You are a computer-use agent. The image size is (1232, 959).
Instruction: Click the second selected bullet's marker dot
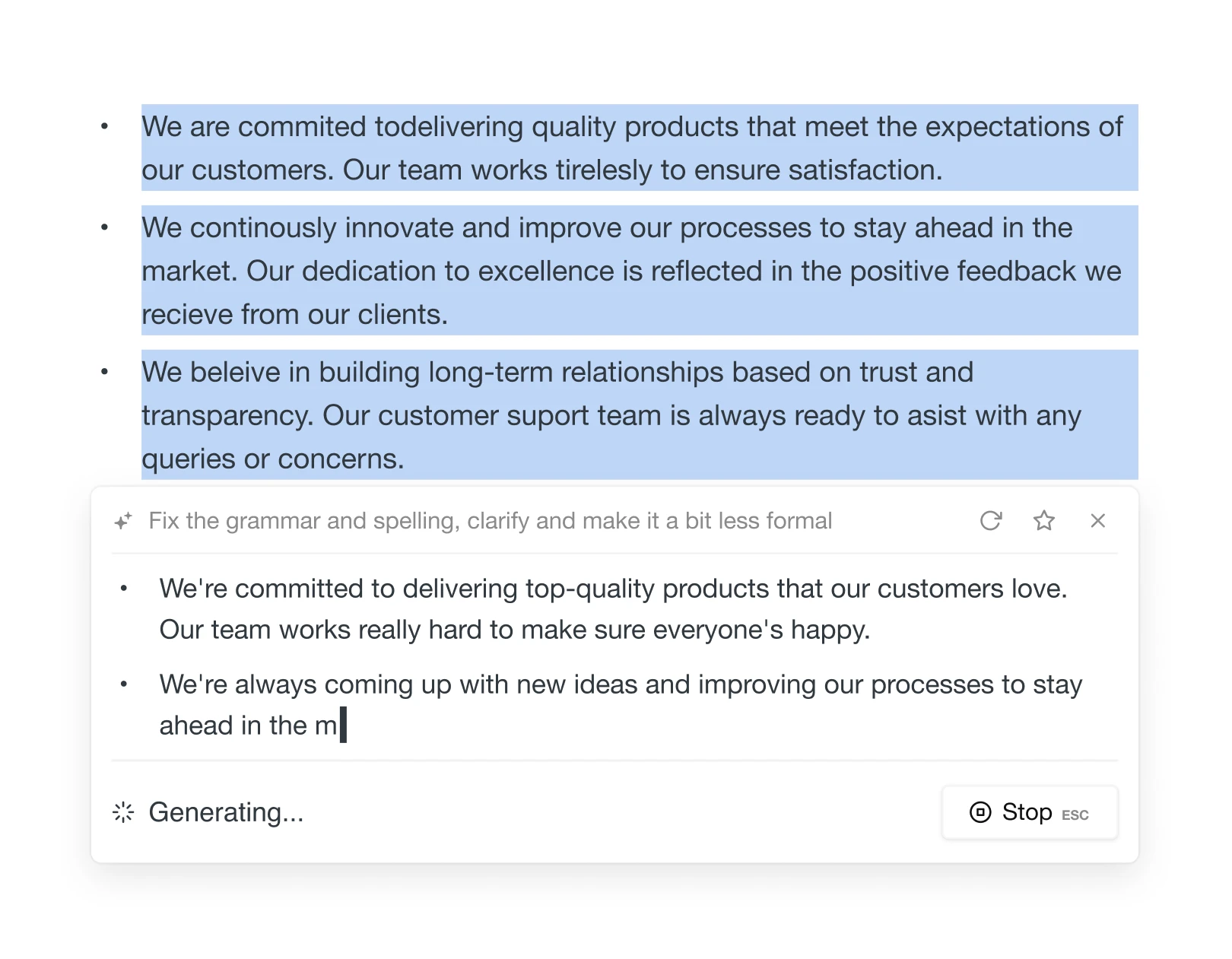[x=105, y=227]
